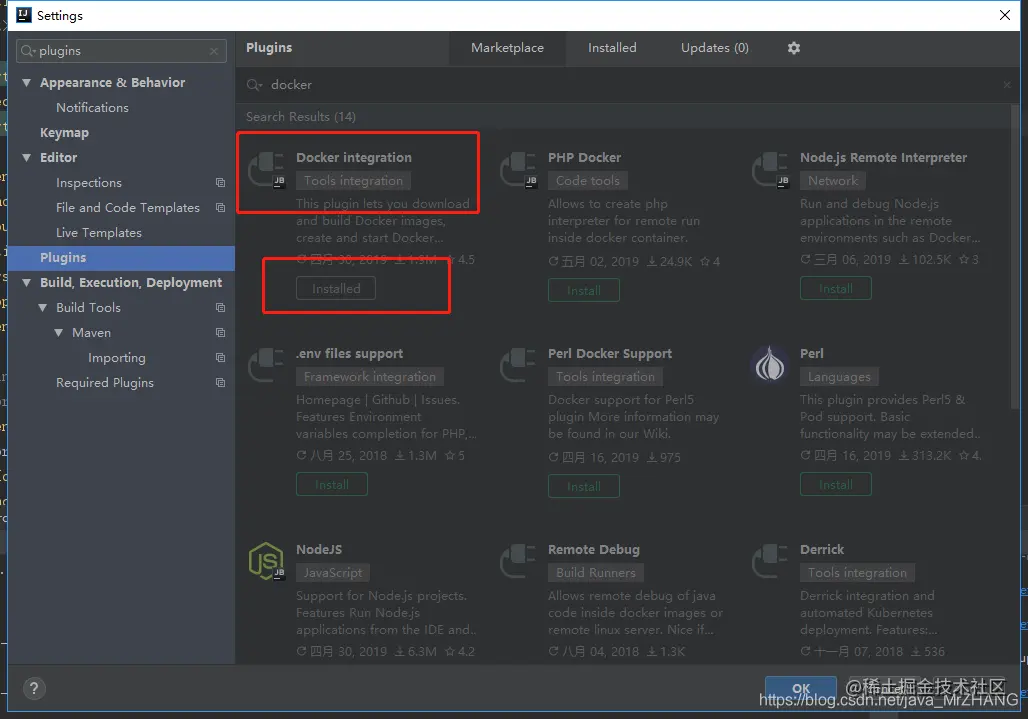
Task: Select Live Templates settings
Action: click(x=99, y=233)
